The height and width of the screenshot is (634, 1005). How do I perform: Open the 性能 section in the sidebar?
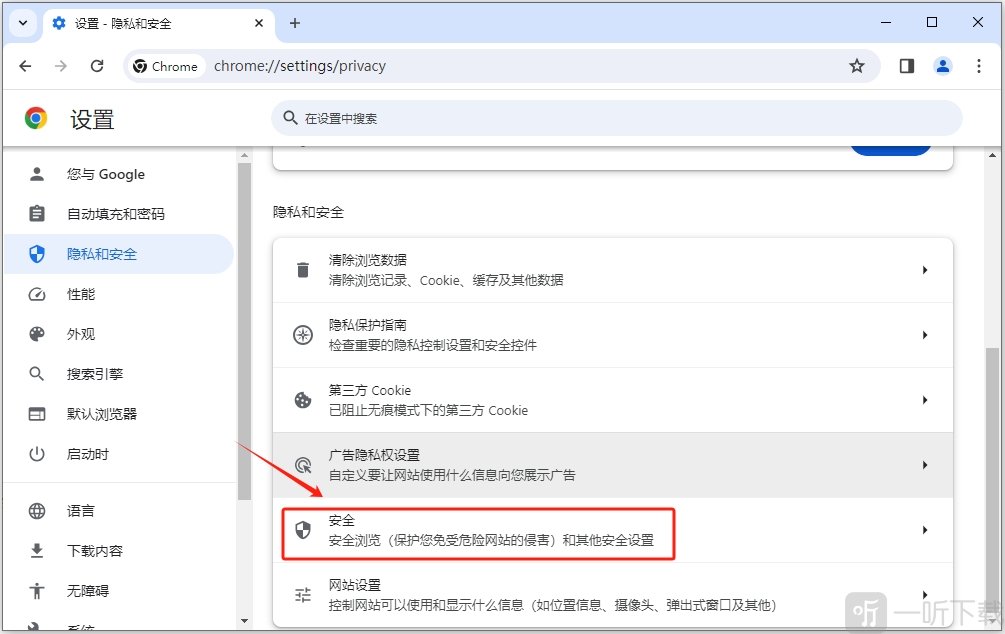[80, 294]
